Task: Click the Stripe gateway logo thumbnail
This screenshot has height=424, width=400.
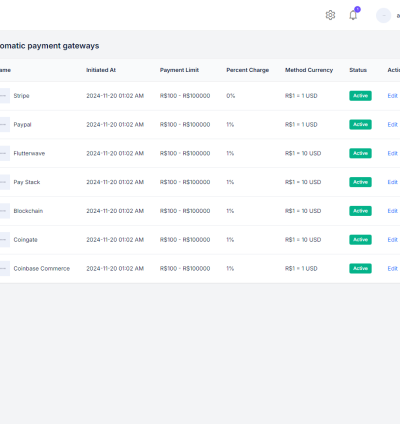Action: [4, 96]
